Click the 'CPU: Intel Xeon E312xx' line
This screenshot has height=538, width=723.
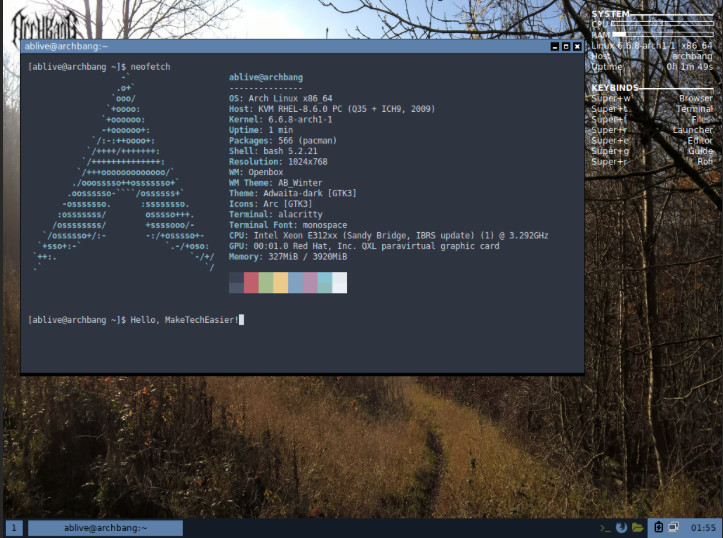(x=389, y=236)
